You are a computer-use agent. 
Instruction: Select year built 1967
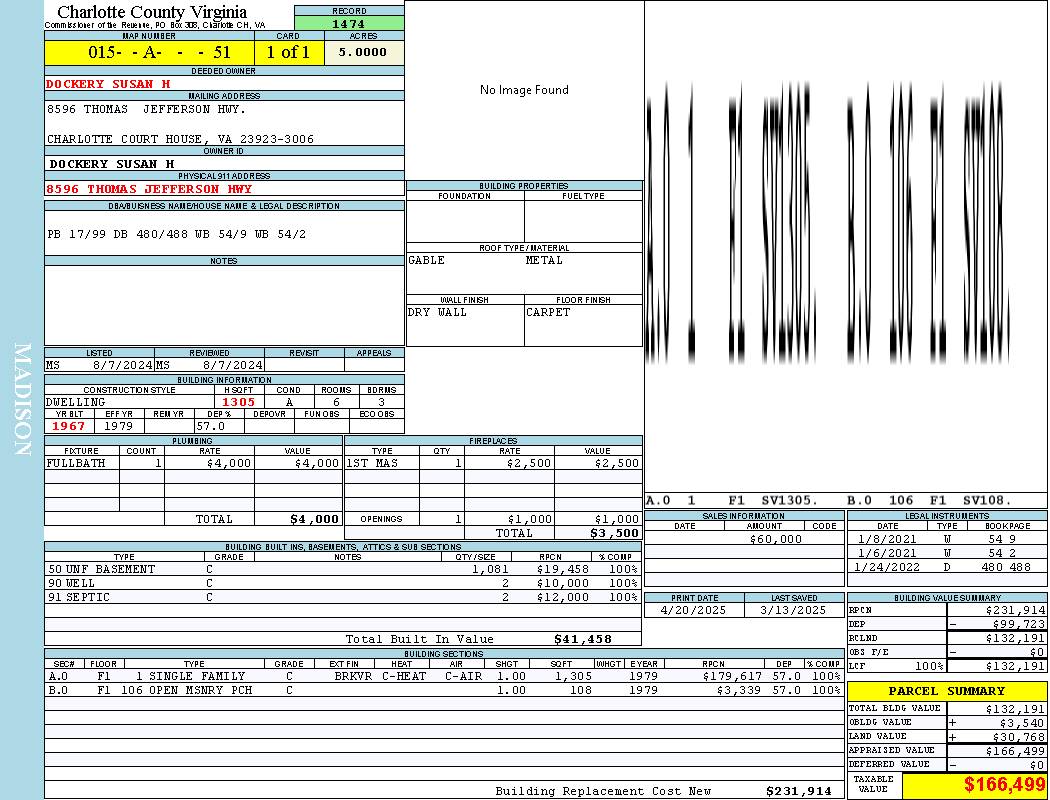(68, 426)
